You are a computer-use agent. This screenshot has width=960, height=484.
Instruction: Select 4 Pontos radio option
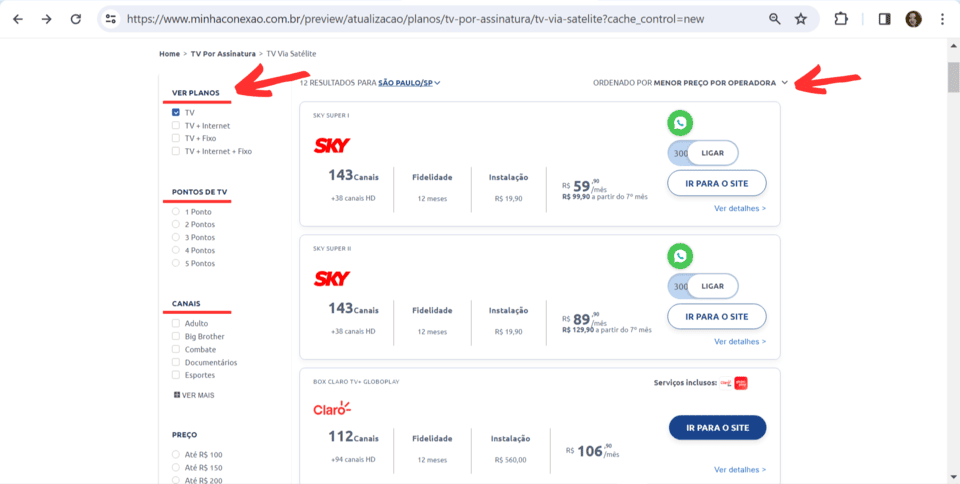[x=176, y=250]
